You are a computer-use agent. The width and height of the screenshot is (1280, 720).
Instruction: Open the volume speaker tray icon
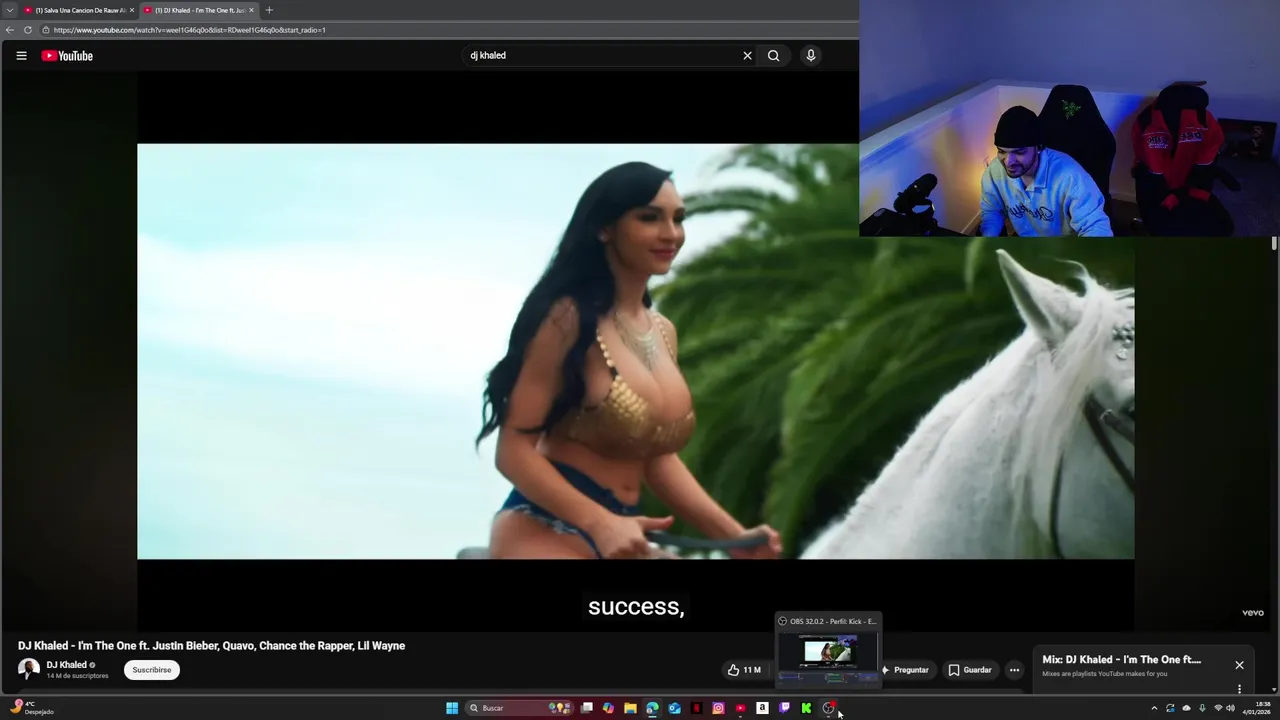(1231, 708)
